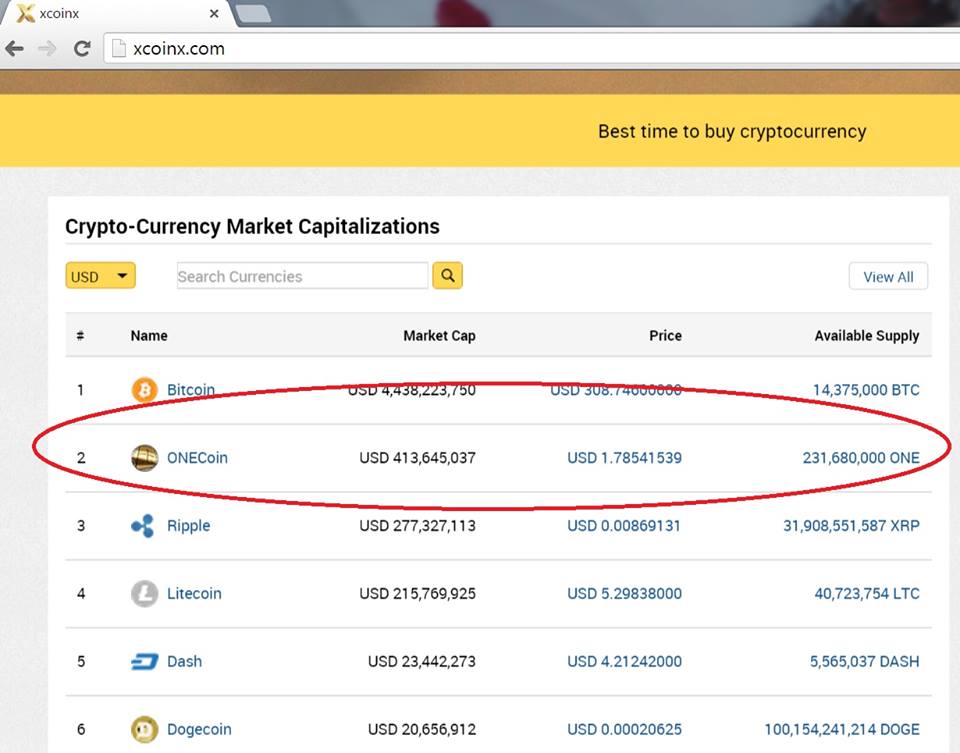Click market cap USD 215,769,925

click(x=418, y=594)
